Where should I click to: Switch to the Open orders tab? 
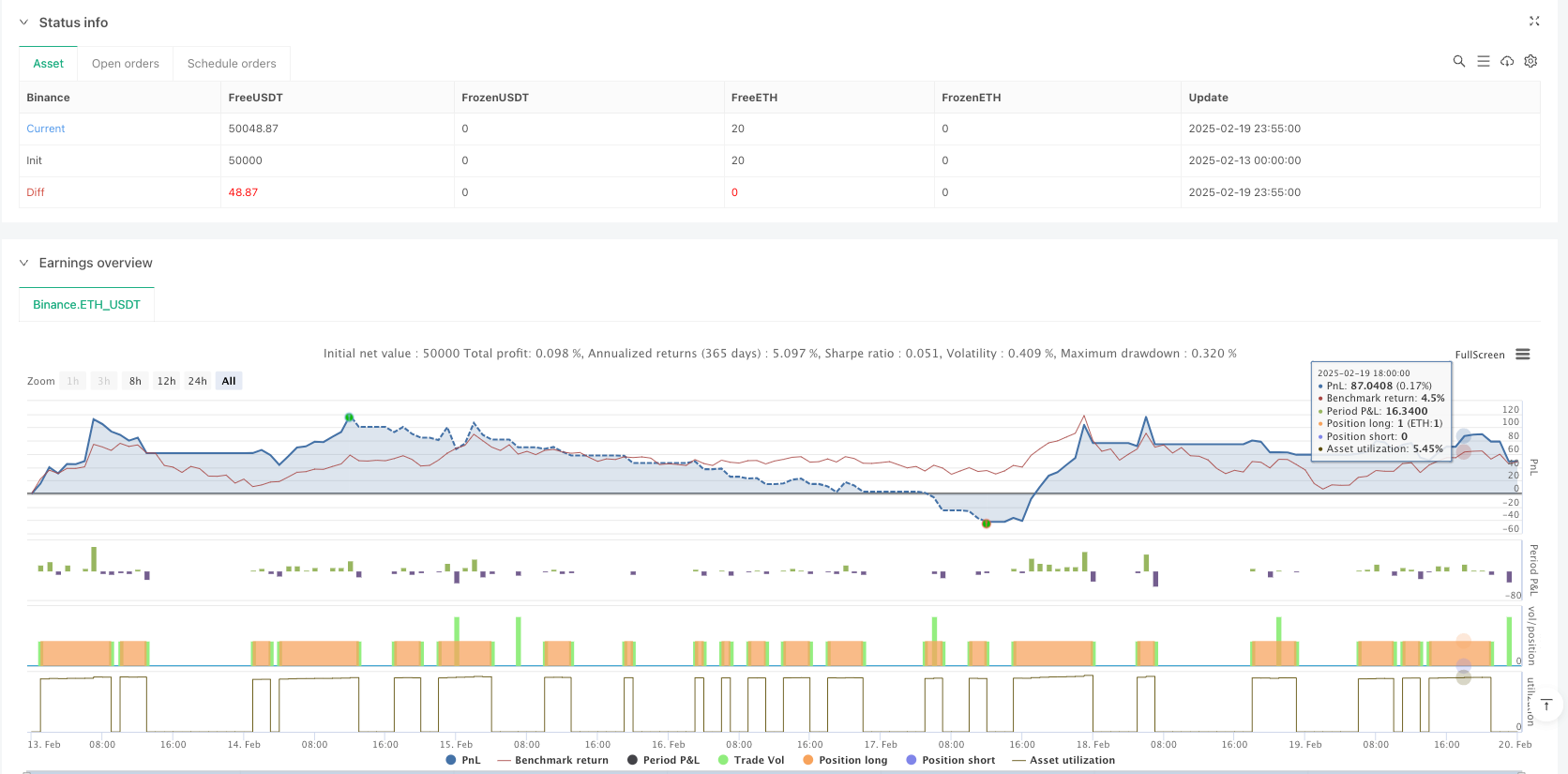pyautogui.click(x=125, y=64)
